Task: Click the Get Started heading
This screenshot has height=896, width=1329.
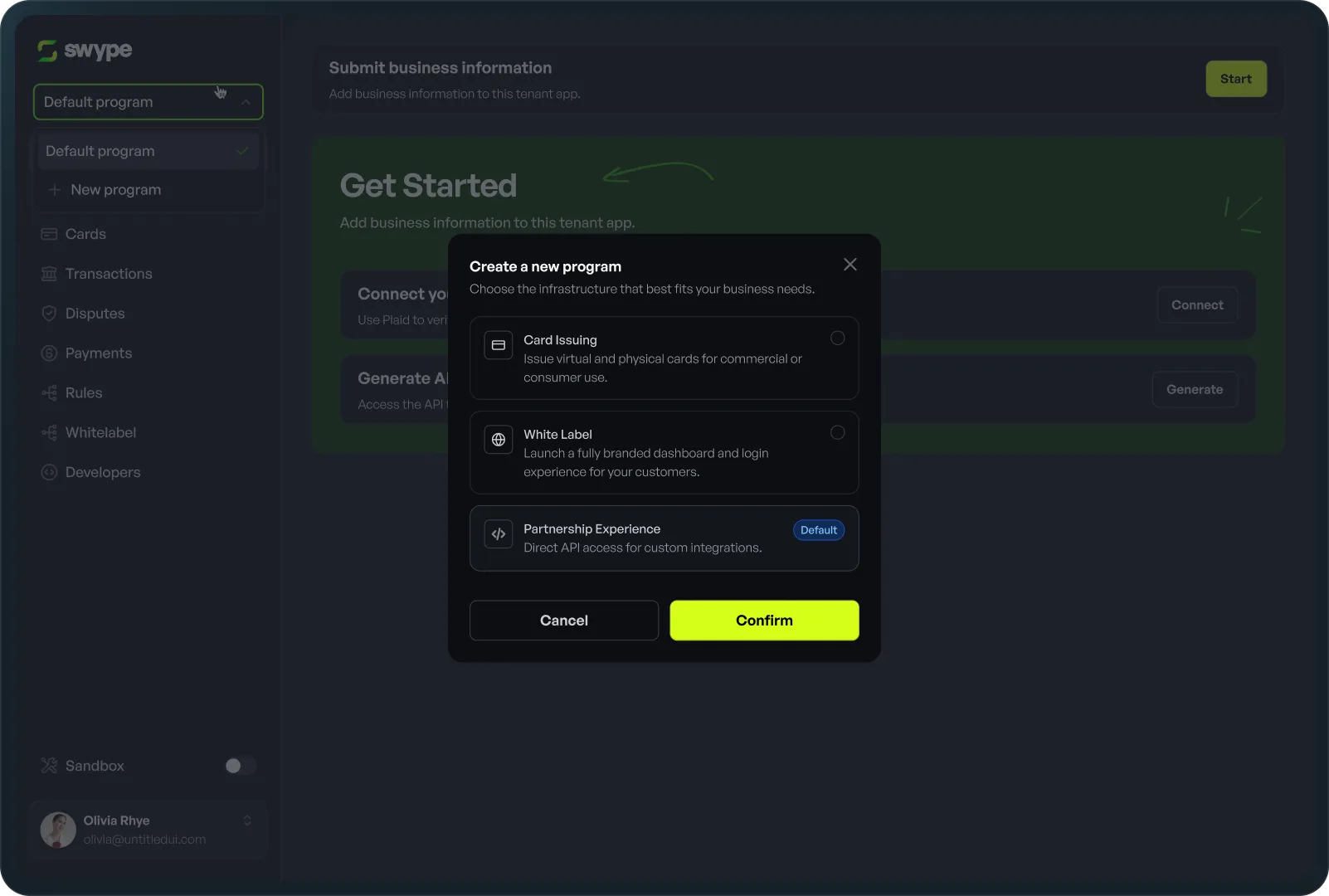Action: [x=428, y=186]
